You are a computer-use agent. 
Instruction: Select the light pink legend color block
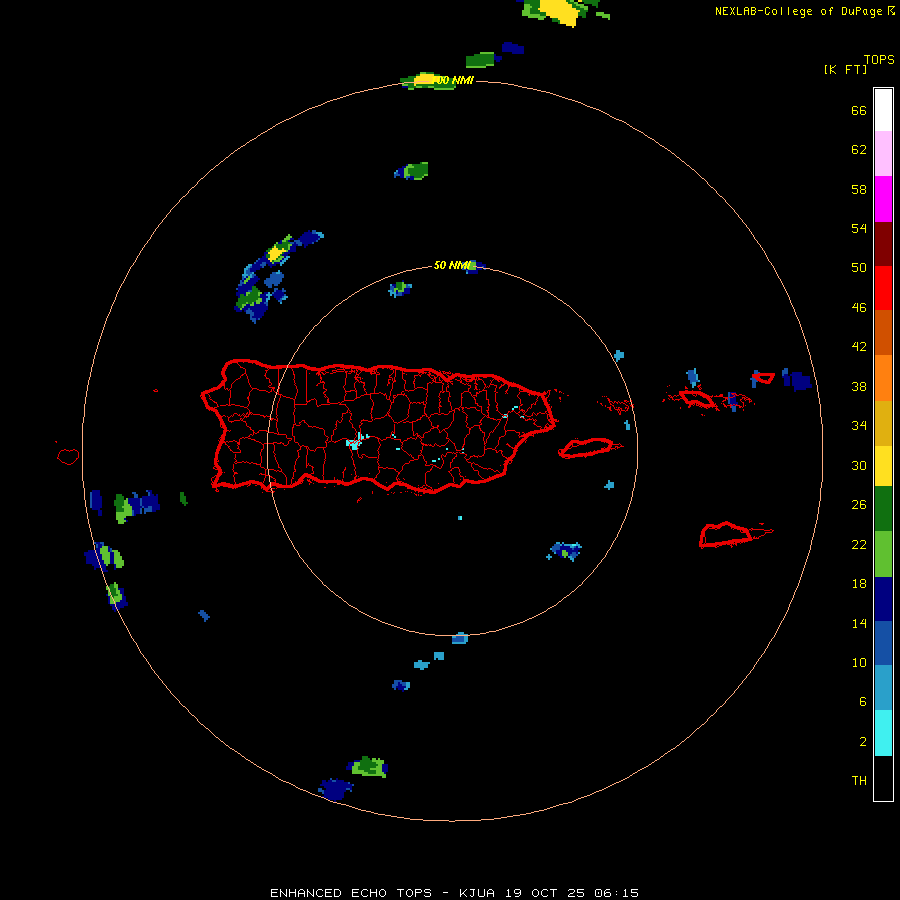pyautogui.click(x=883, y=154)
